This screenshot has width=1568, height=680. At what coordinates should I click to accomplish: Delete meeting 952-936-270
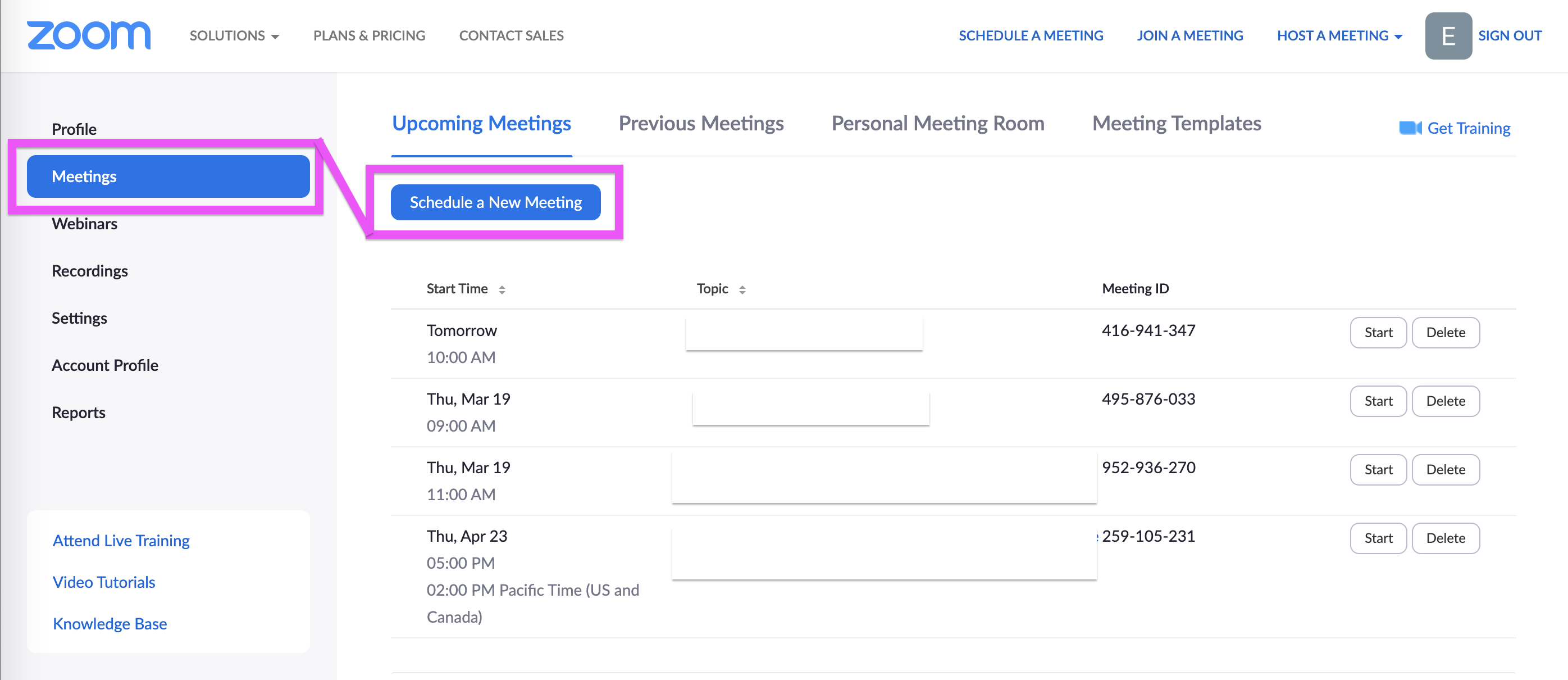click(1446, 470)
